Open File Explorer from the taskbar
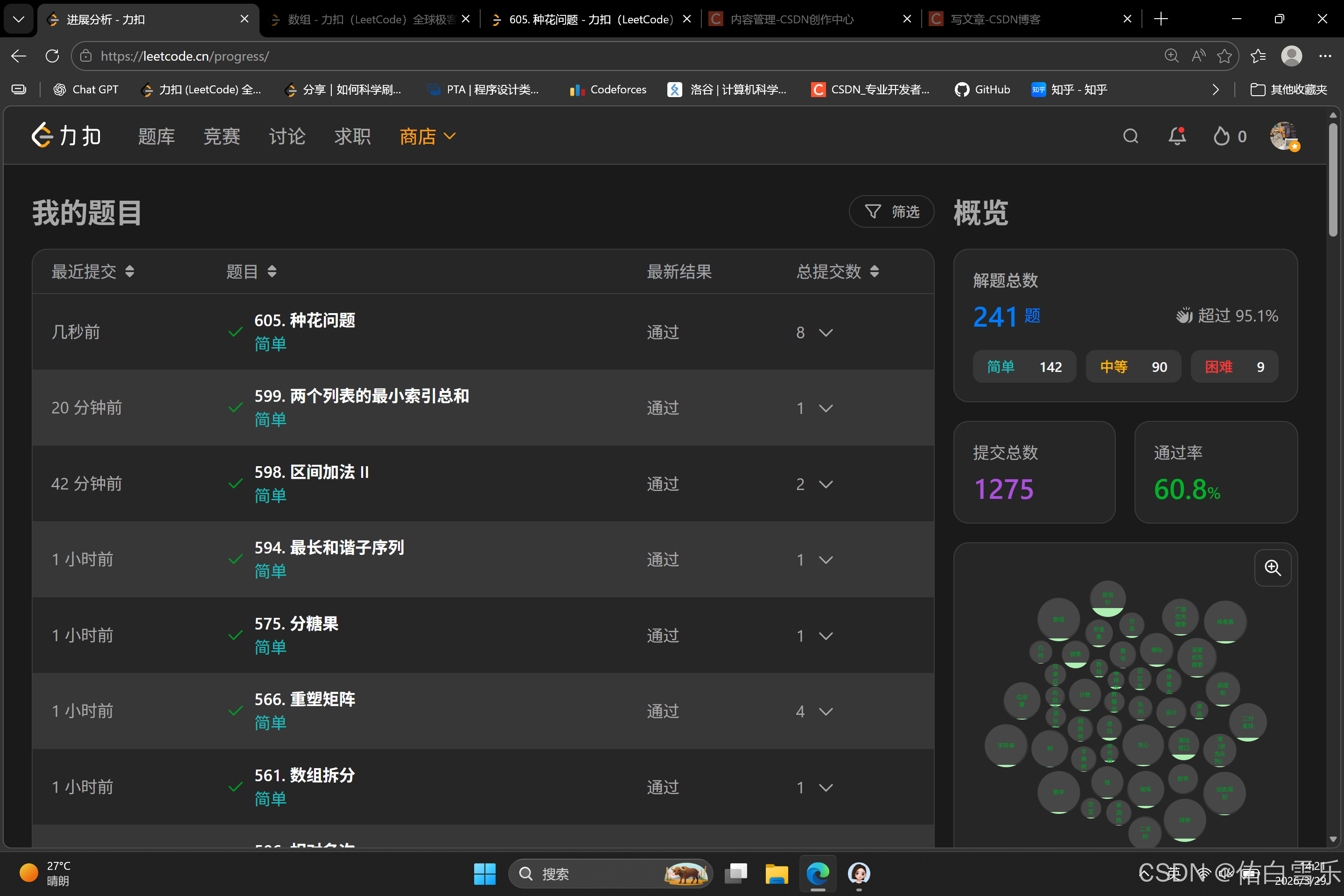The width and height of the screenshot is (1344, 896). tap(777, 874)
